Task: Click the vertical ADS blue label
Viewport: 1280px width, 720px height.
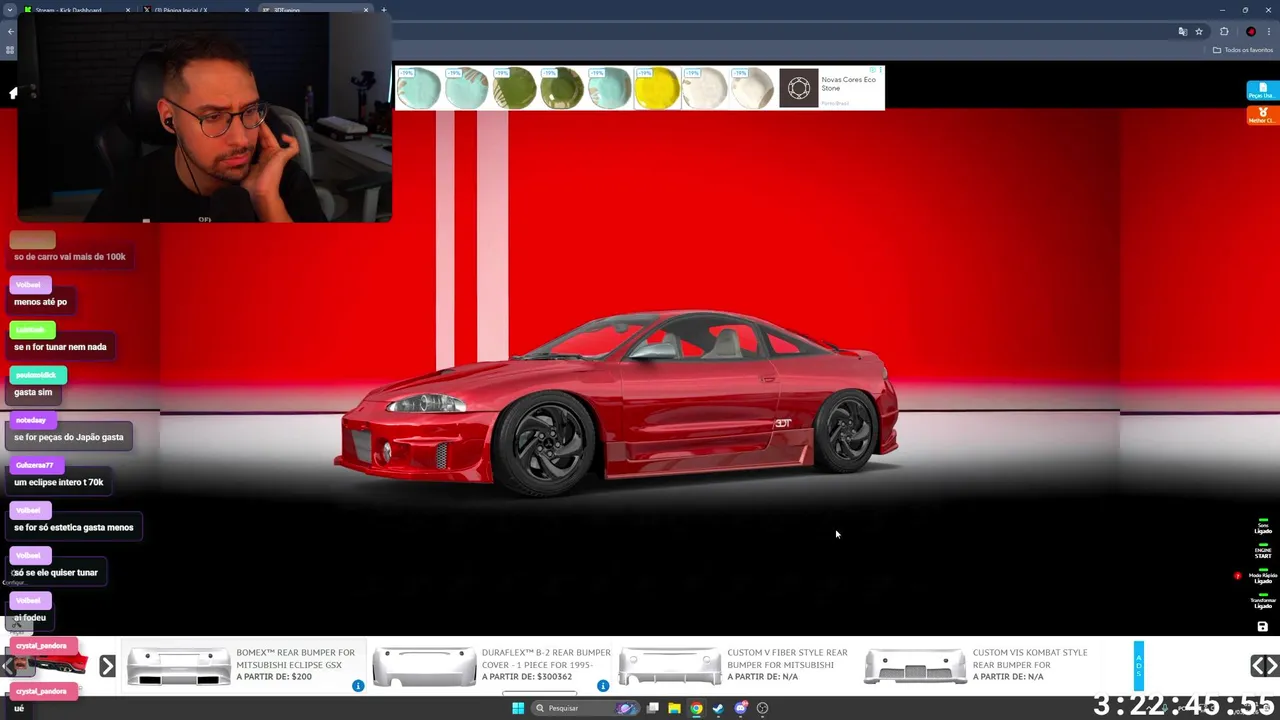Action: (1138, 664)
